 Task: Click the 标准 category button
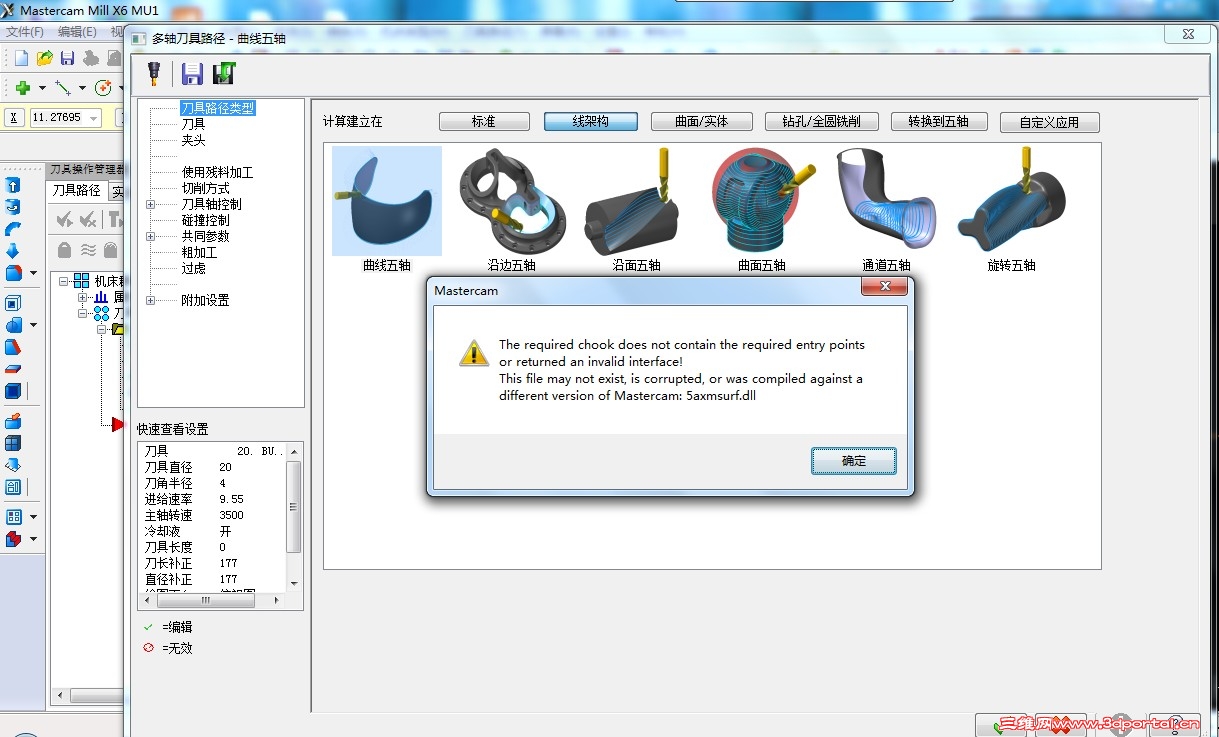484,122
